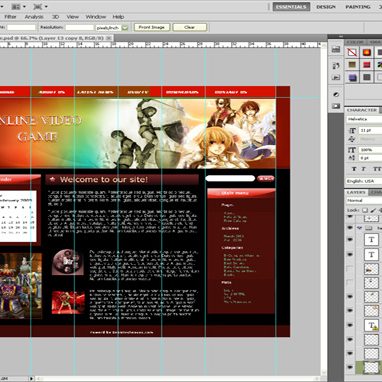
Task: Select the layer thumbnail with orange arrow
Action: (x=371, y=269)
